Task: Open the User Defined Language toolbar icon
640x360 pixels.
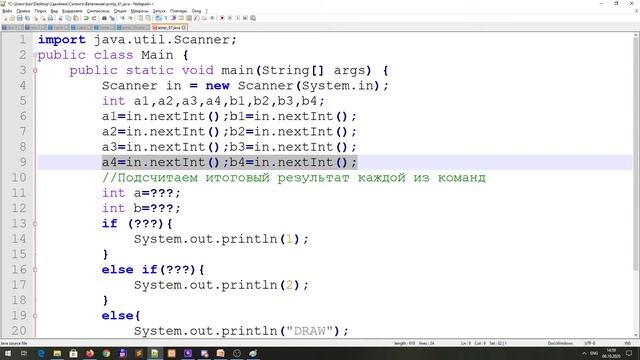Action: click(x=180, y=18)
